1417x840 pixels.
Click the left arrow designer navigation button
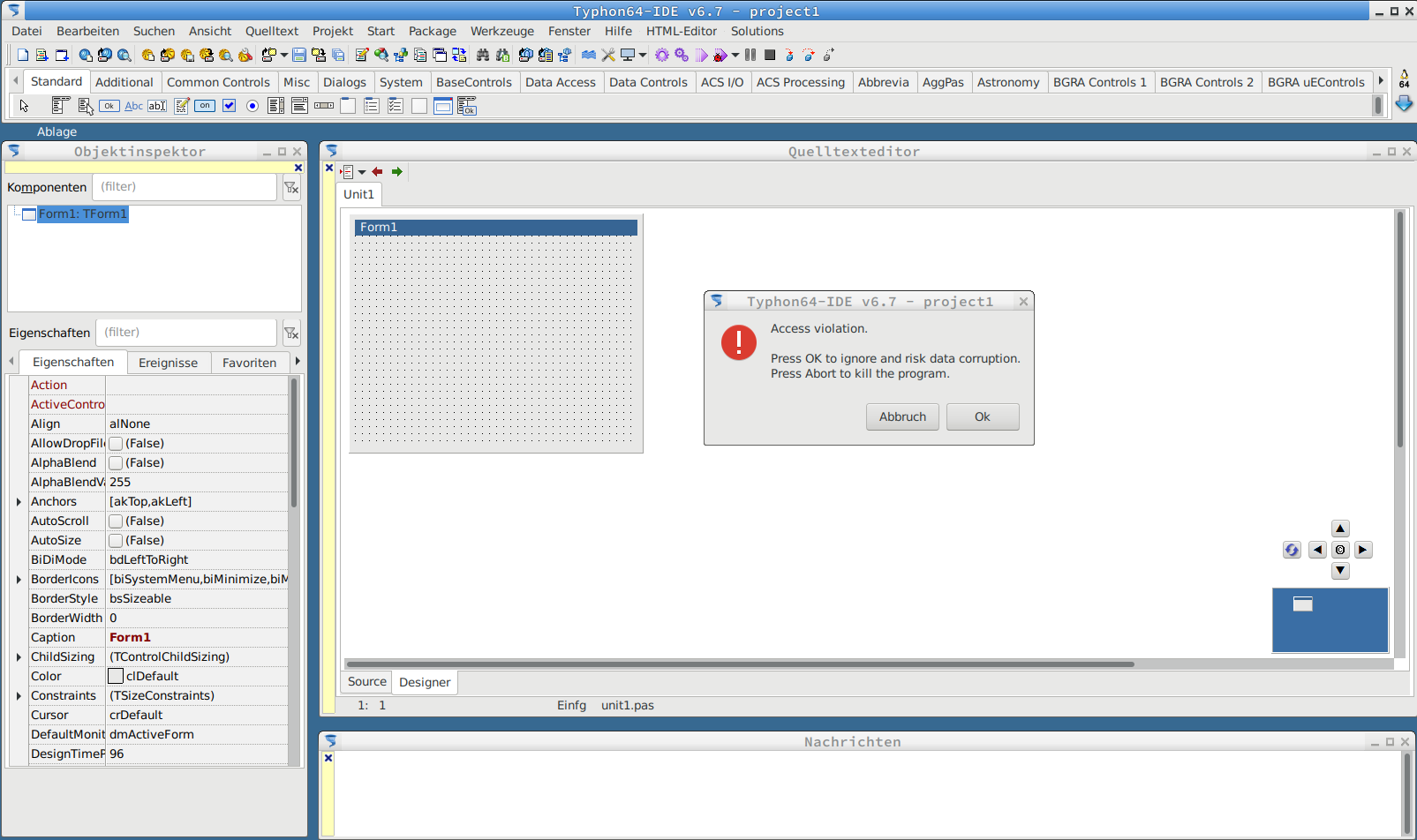coord(1317,550)
